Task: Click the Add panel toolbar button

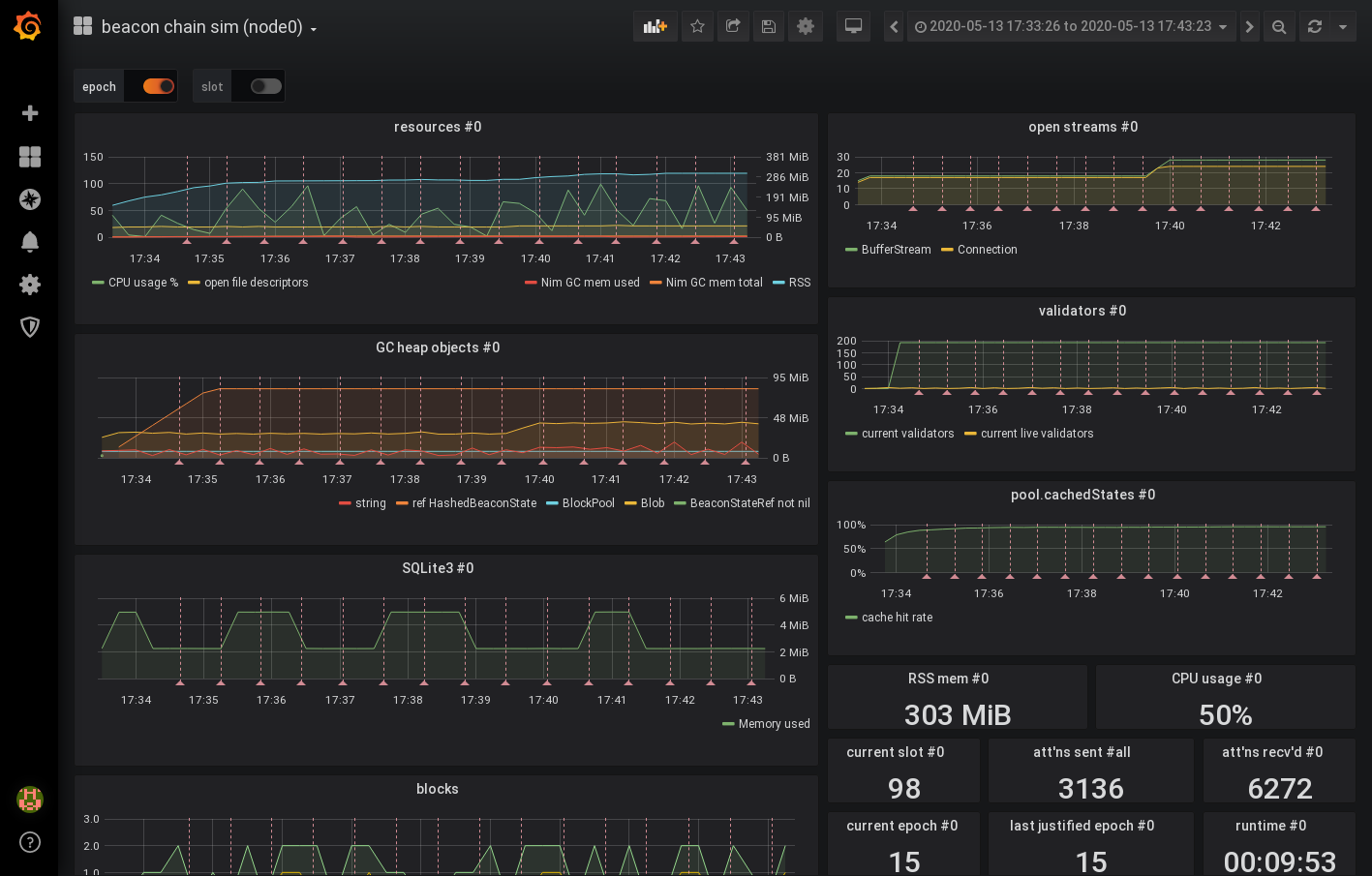Action: click(x=656, y=26)
